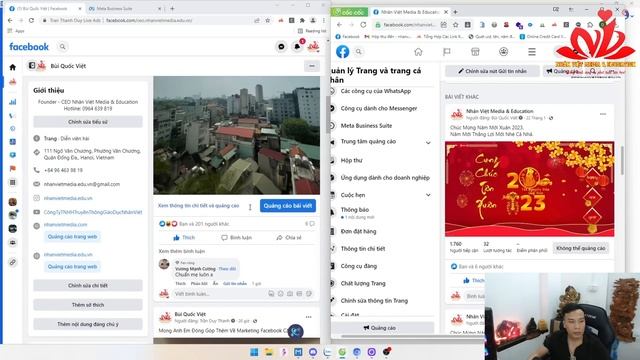Screen dimensions: 640x360
Task: Click search icon in right window header
Action: click(358, 52)
